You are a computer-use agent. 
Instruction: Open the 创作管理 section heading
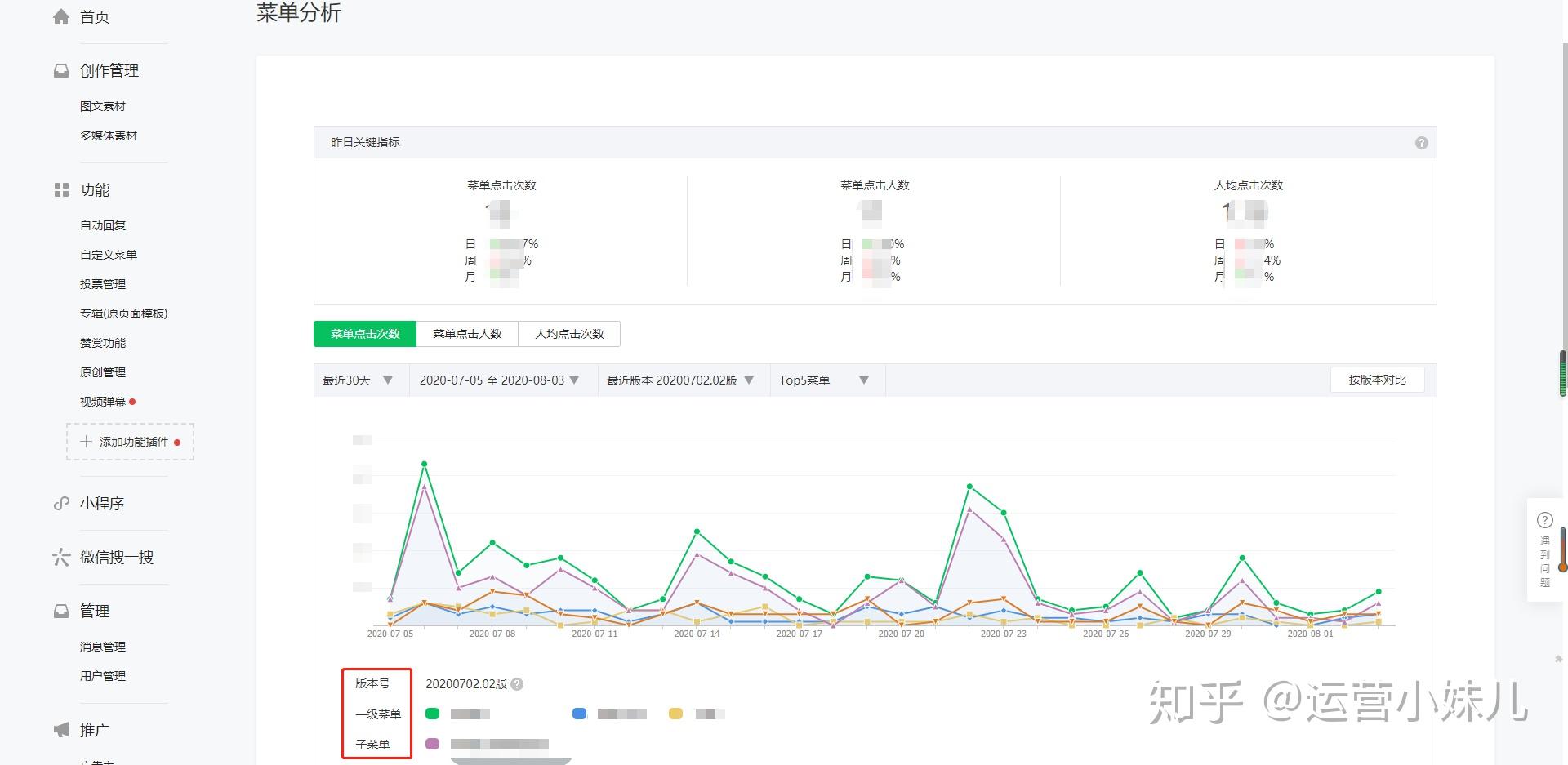[109, 71]
